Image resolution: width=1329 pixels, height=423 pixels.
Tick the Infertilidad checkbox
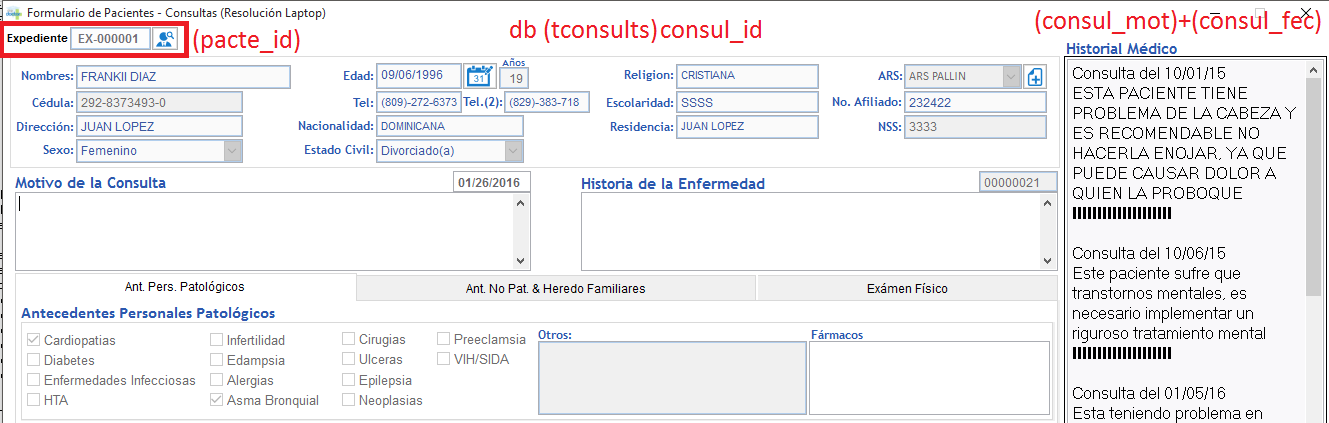click(216, 340)
